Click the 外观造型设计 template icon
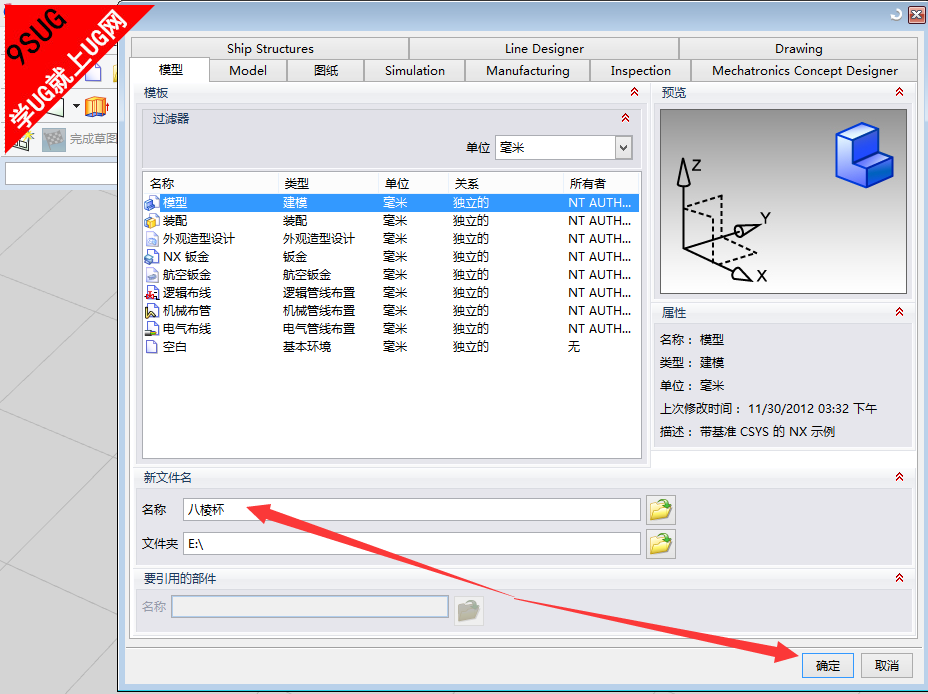Image resolution: width=928 pixels, height=694 pixels. click(x=152, y=239)
